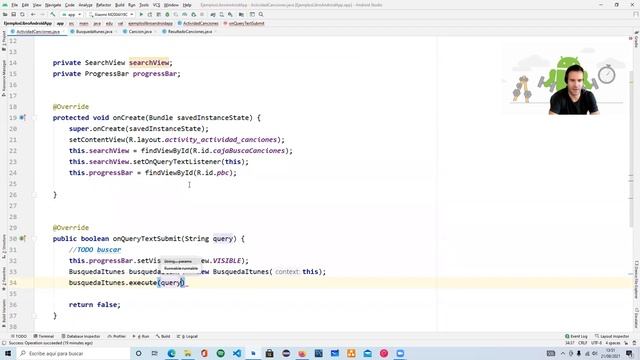
Task: Open the VCS menu
Action: click(x=156, y=5)
